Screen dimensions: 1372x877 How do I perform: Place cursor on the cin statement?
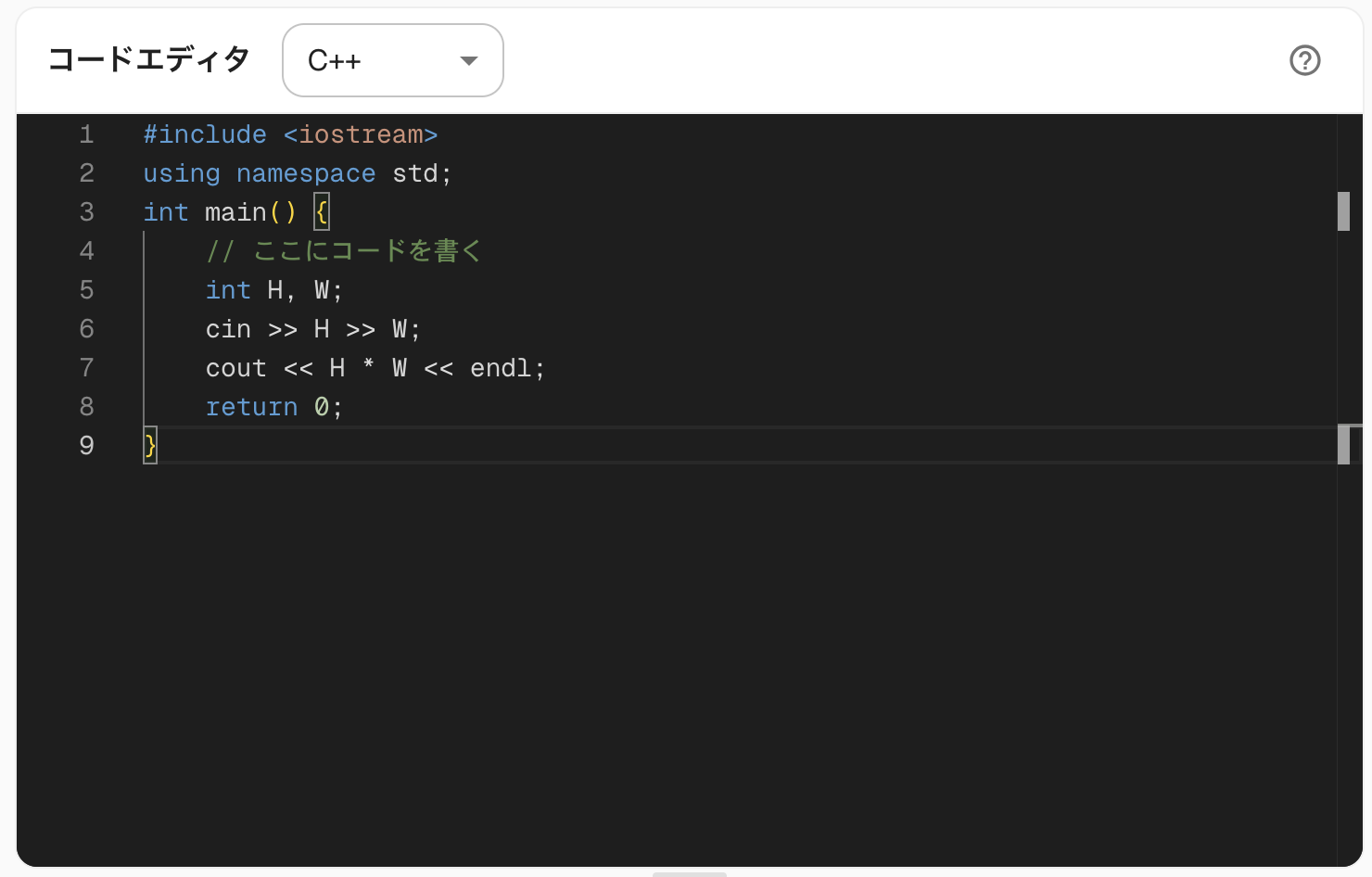click(x=228, y=330)
